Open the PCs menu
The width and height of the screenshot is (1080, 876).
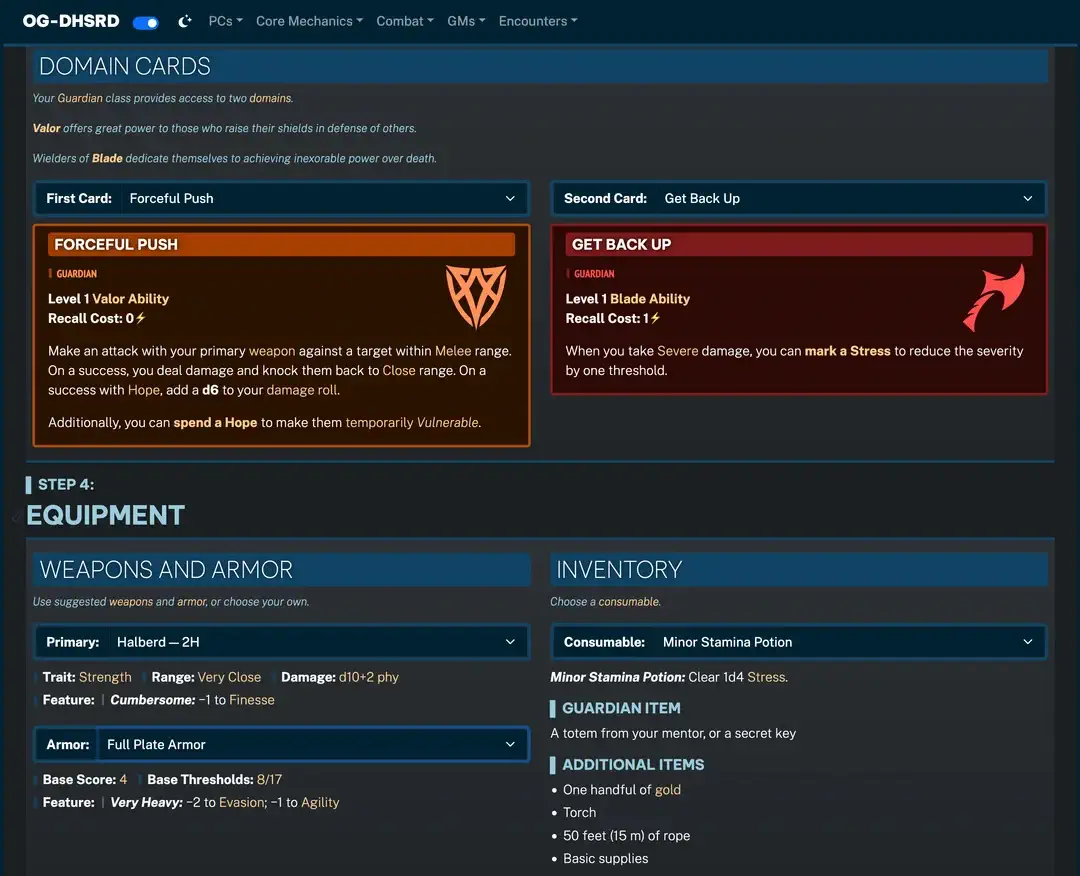[x=225, y=21]
